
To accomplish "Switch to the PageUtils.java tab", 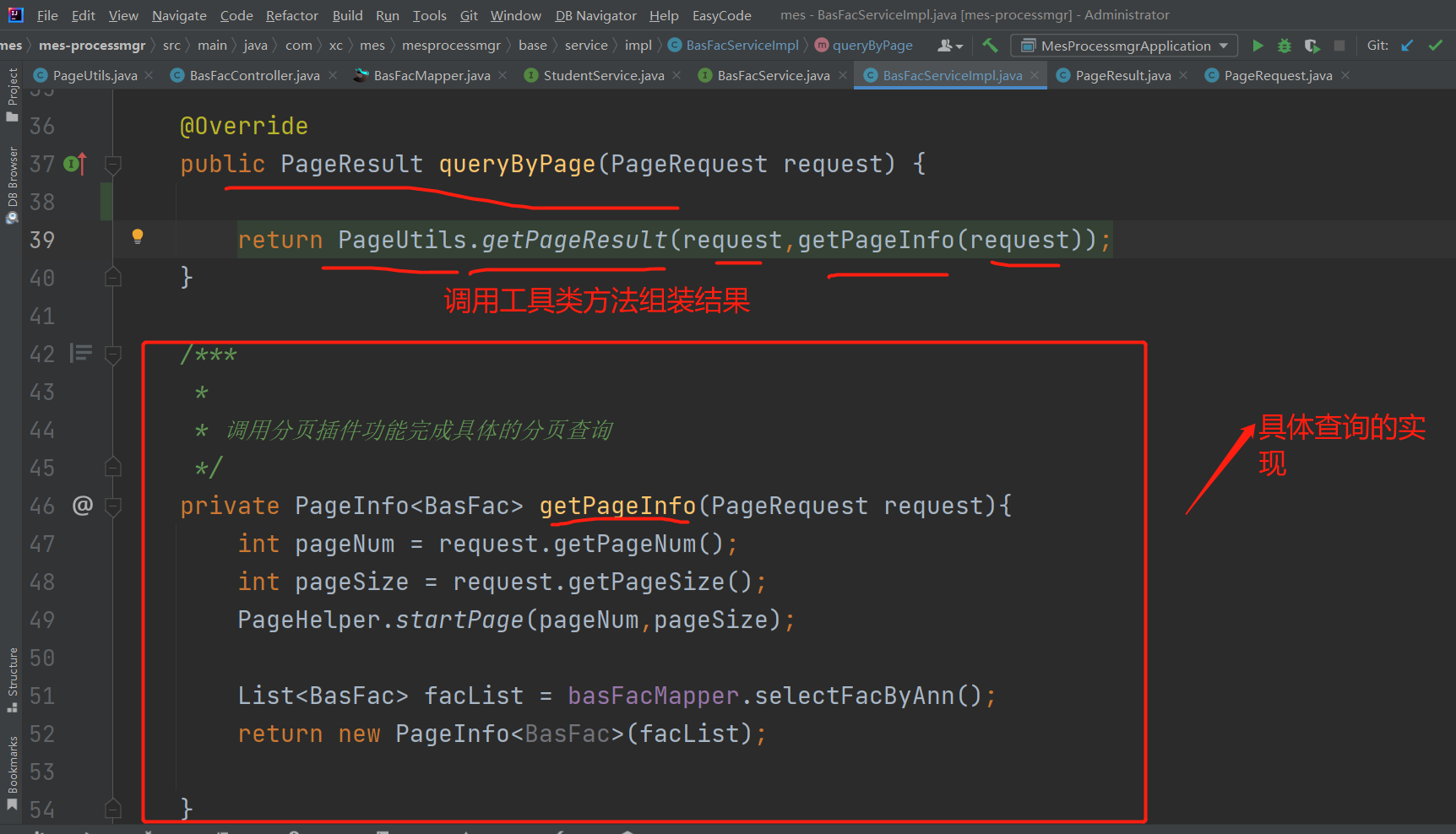I will [95, 75].
